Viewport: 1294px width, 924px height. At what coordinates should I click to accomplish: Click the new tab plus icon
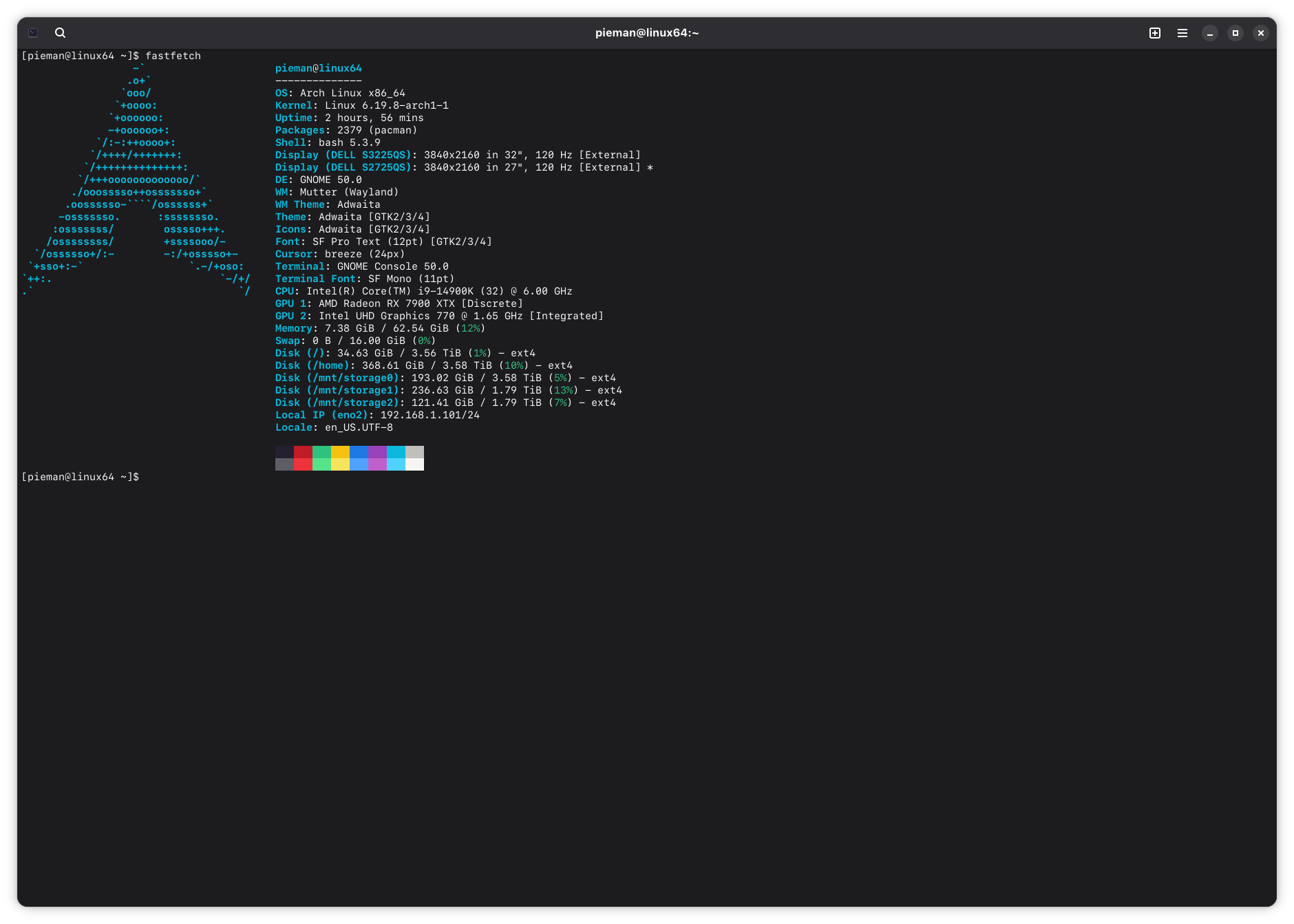coord(1155,33)
